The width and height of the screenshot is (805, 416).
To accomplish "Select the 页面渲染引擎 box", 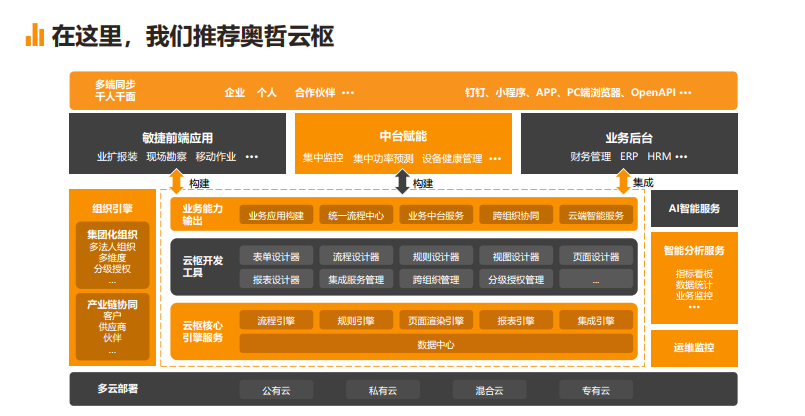I will pyautogui.click(x=435, y=321).
